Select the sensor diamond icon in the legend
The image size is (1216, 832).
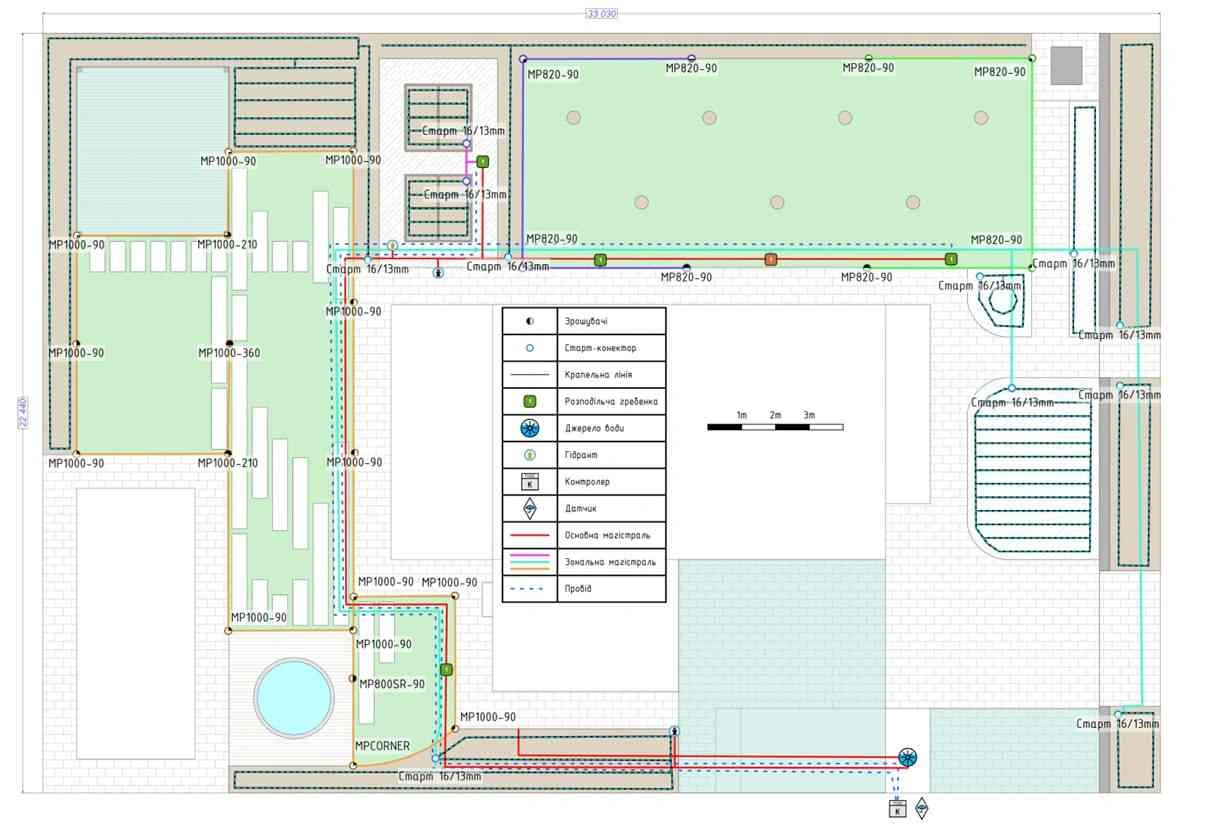click(x=530, y=509)
